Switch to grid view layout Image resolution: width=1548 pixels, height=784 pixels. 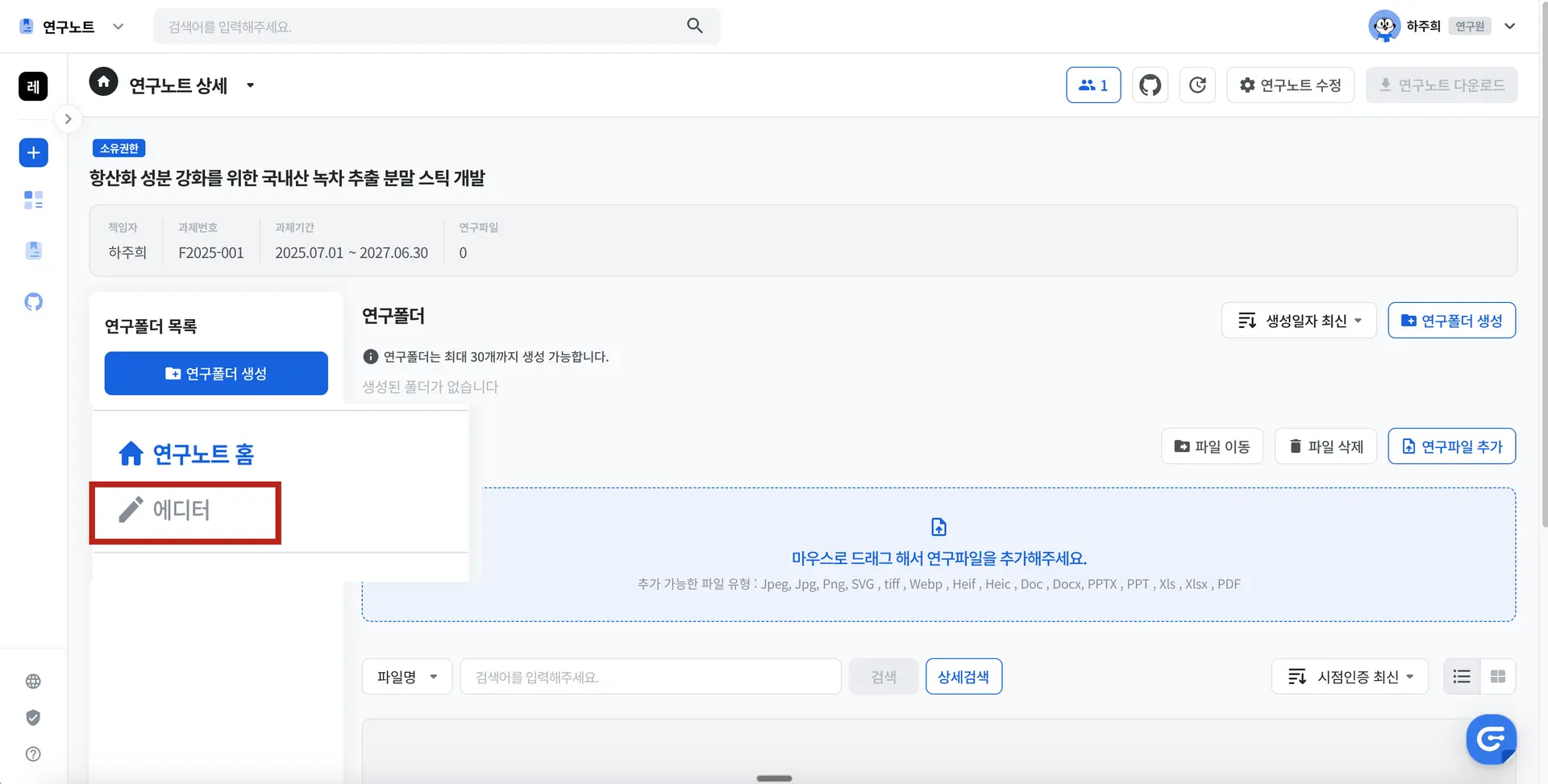coord(1498,677)
